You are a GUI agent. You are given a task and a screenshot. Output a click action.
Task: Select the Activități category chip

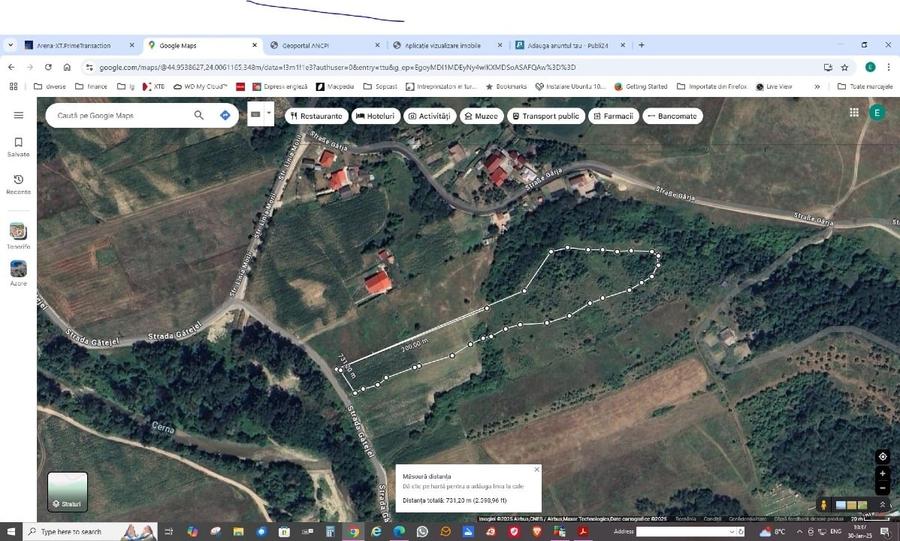point(429,116)
